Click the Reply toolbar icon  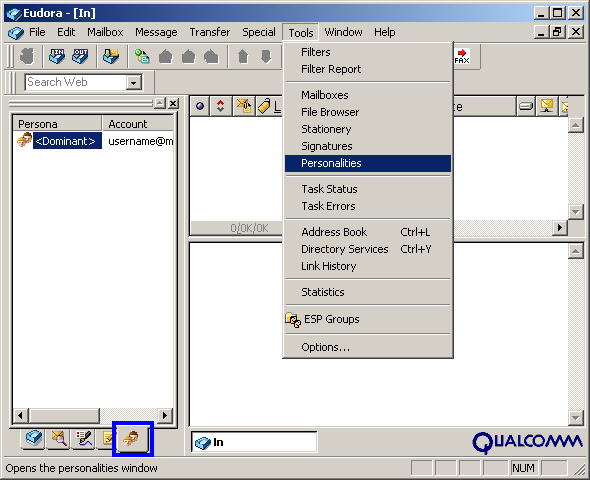(x=166, y=57)
